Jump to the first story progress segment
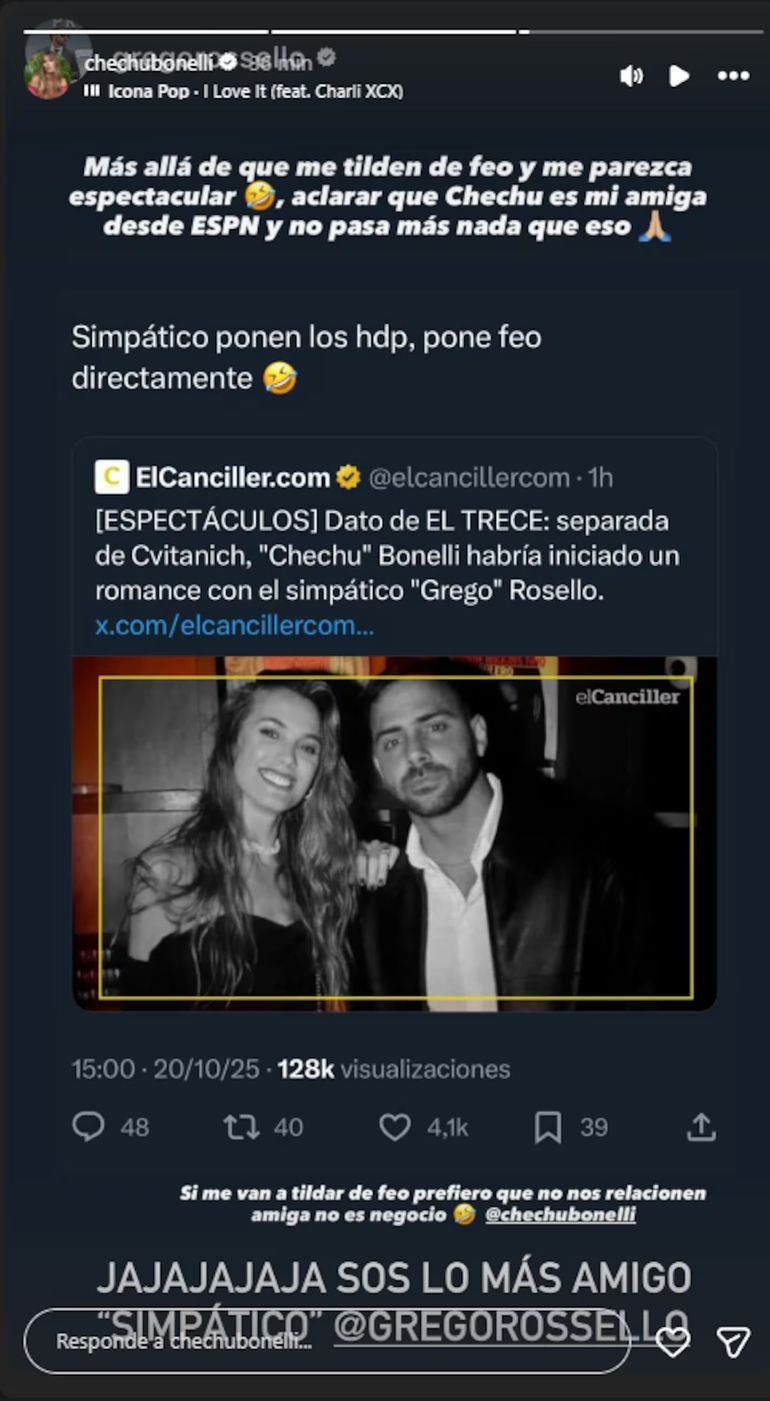 [x=146, y=32]
